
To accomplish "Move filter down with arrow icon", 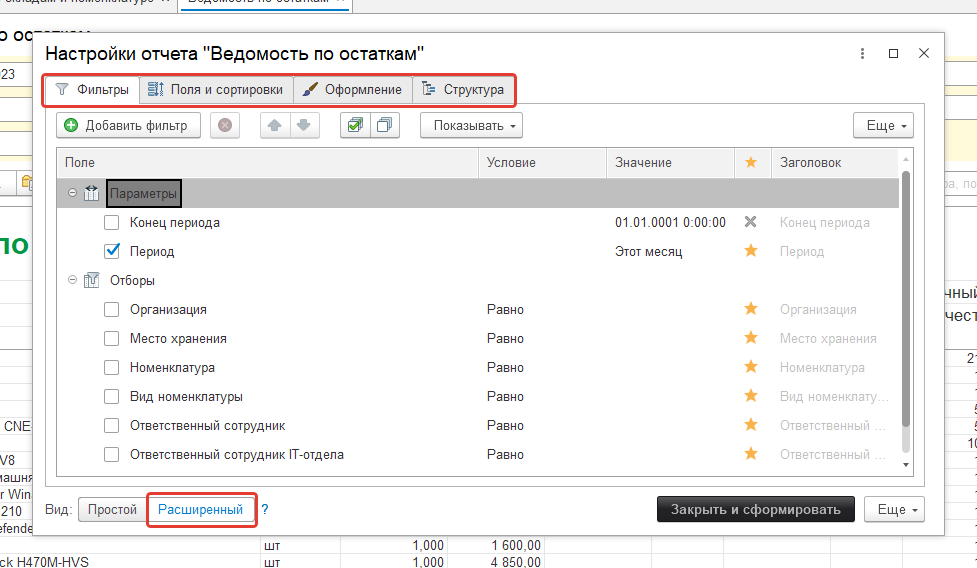I will pyautogui.click(x=304, y=125).
